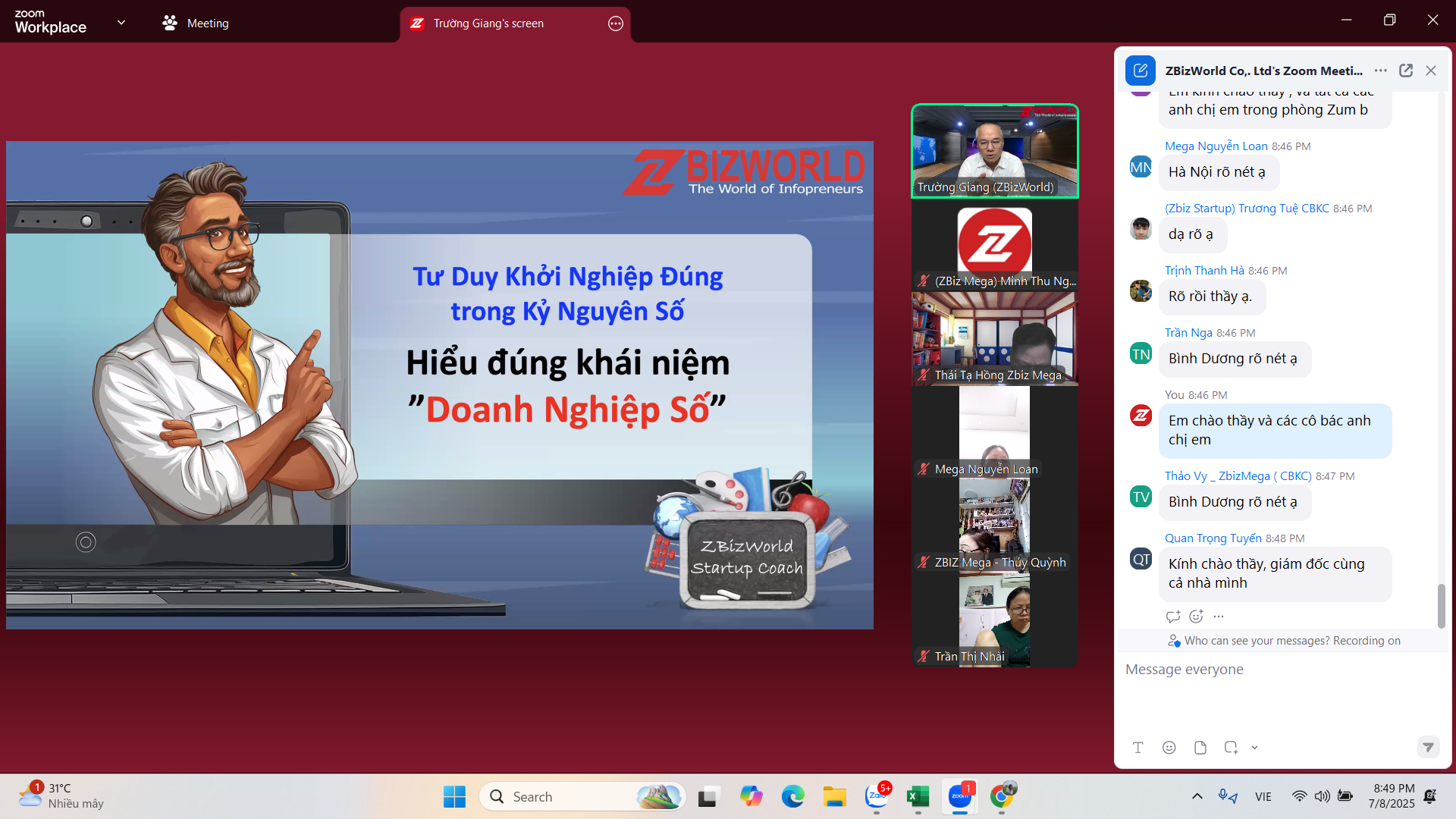
Task: Select Trường Giang (ZBizWorld) video thumbnail
Action: coord(994,151)
